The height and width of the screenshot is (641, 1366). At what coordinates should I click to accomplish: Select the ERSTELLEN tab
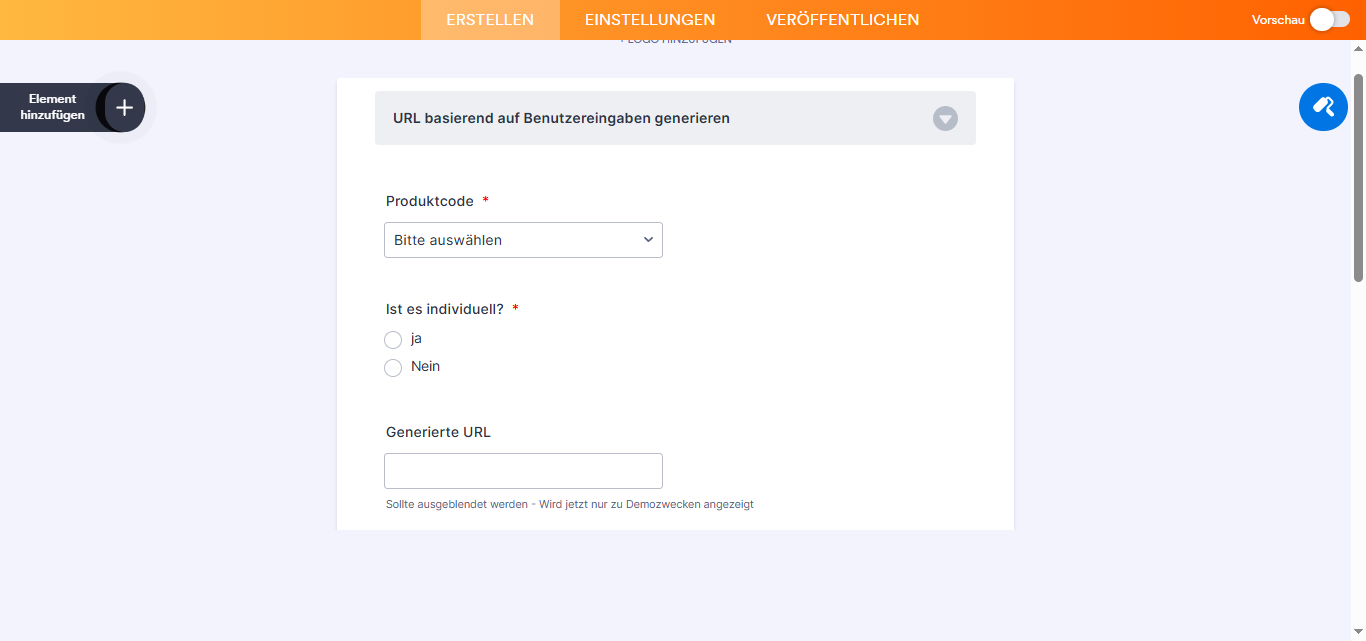[490, 19]
